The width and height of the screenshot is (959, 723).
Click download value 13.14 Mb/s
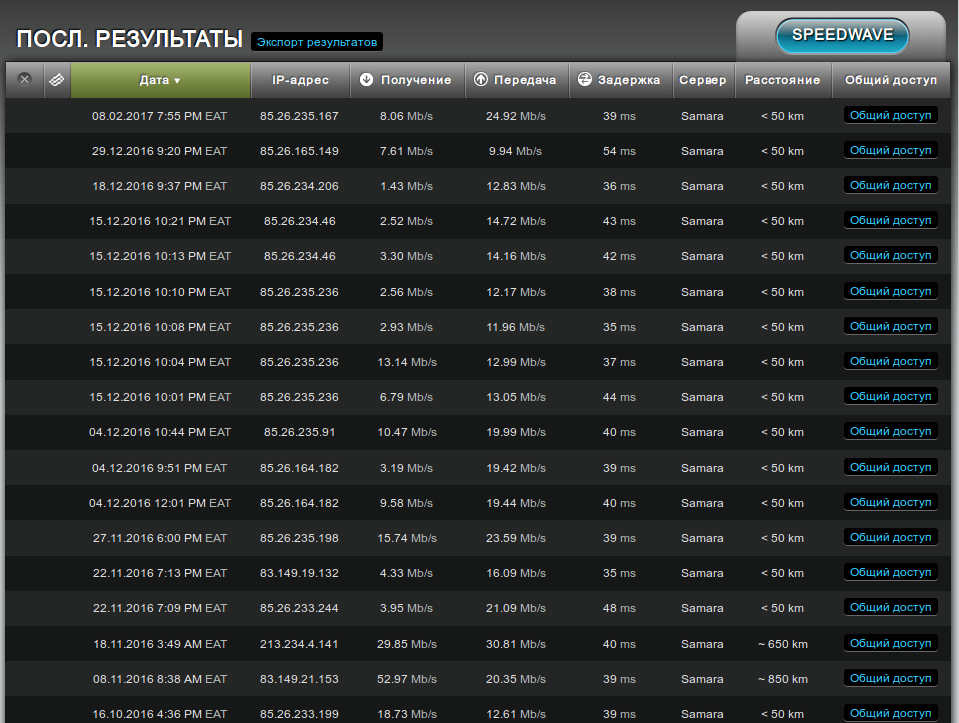click(407, 362)
